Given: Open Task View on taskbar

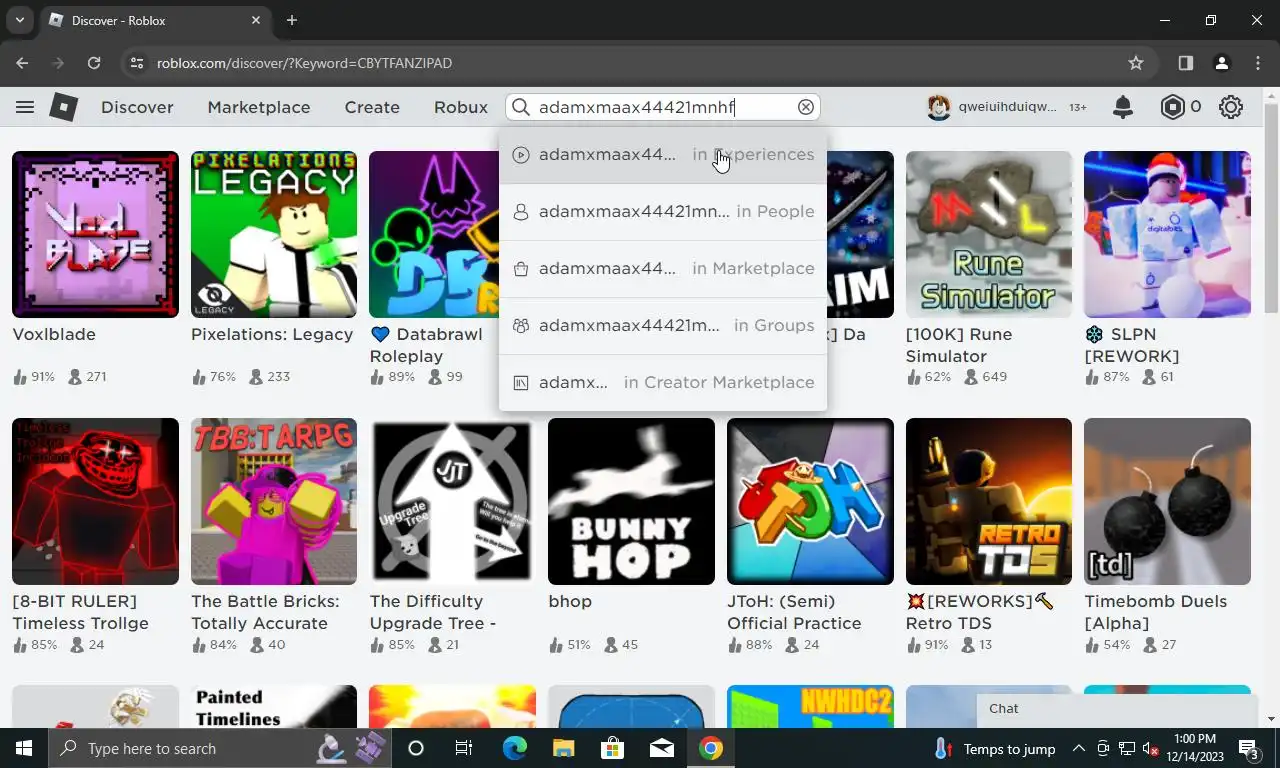Looking at the screenshot, I should [464, 748].
